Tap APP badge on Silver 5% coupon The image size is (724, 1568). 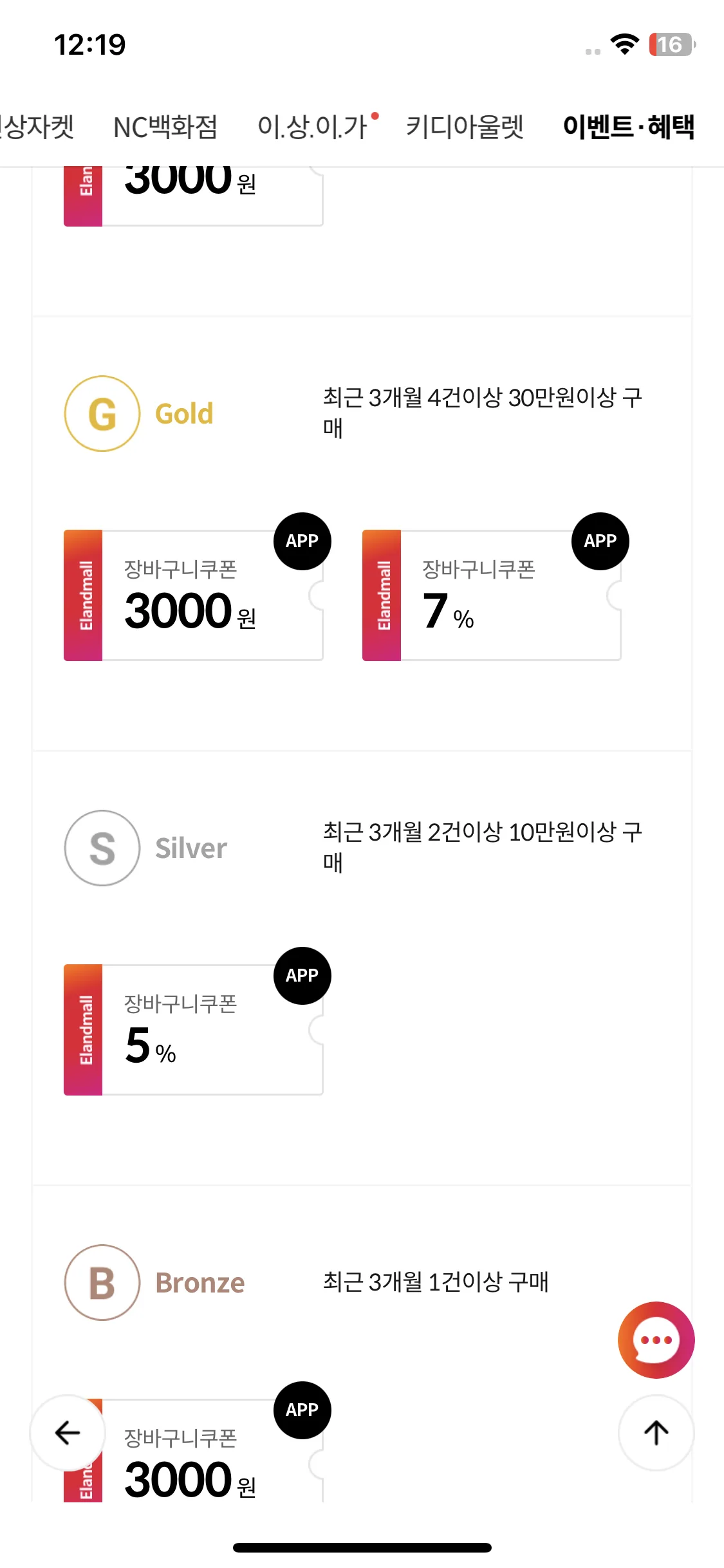(x=302, y=975)
